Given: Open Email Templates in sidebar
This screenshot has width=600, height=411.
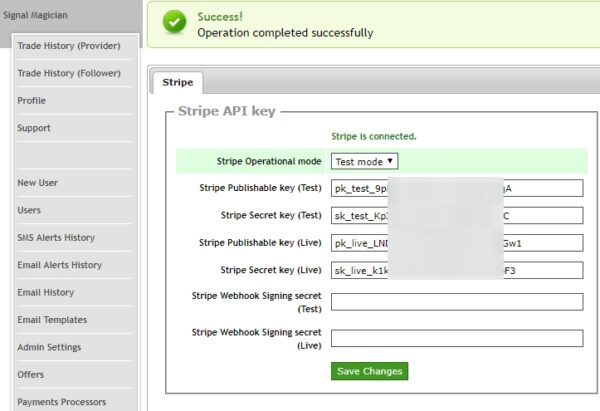Looking at the screenshot, I should pyautogui.click(x=52, y=320).
